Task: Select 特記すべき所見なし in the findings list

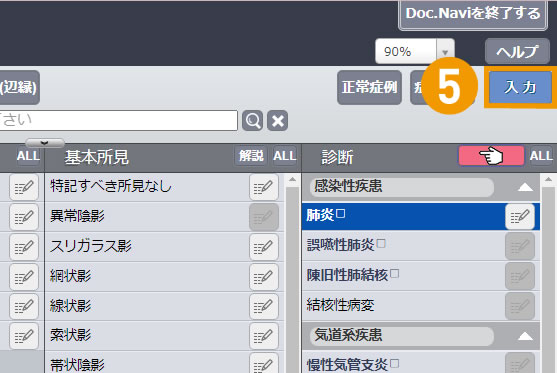Action: [111, 186]
